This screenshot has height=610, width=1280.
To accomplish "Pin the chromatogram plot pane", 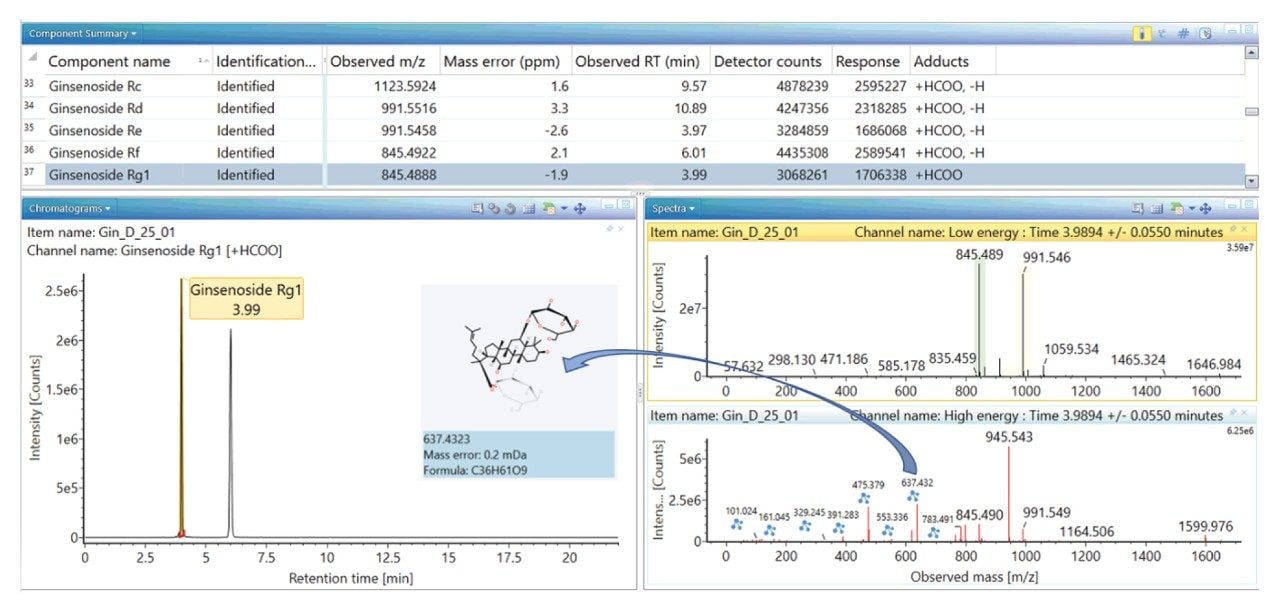I will (609, 229).
